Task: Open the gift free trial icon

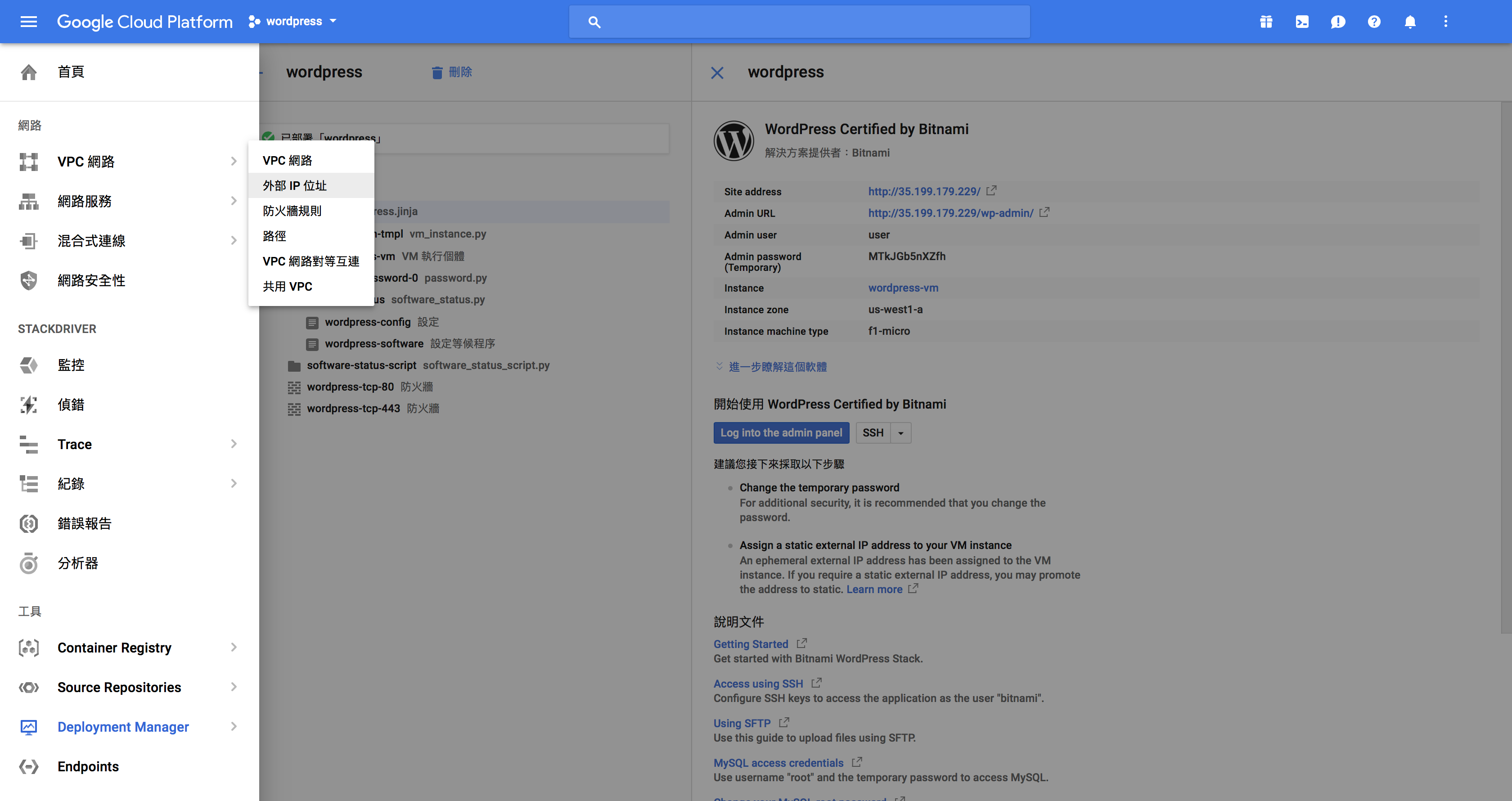Action: (x=1266, y=22)
